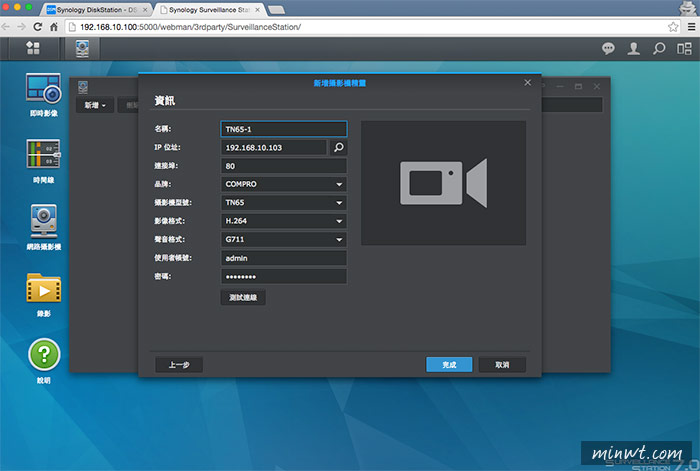
Task: Focus the name field containing TN65-1
Action: (x=284, y=129)
